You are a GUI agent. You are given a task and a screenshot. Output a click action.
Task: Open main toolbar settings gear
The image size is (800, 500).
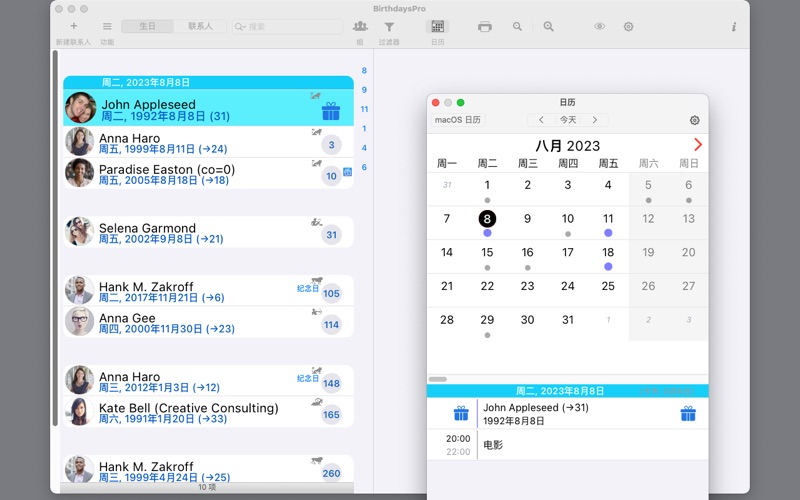coord(628,27)
